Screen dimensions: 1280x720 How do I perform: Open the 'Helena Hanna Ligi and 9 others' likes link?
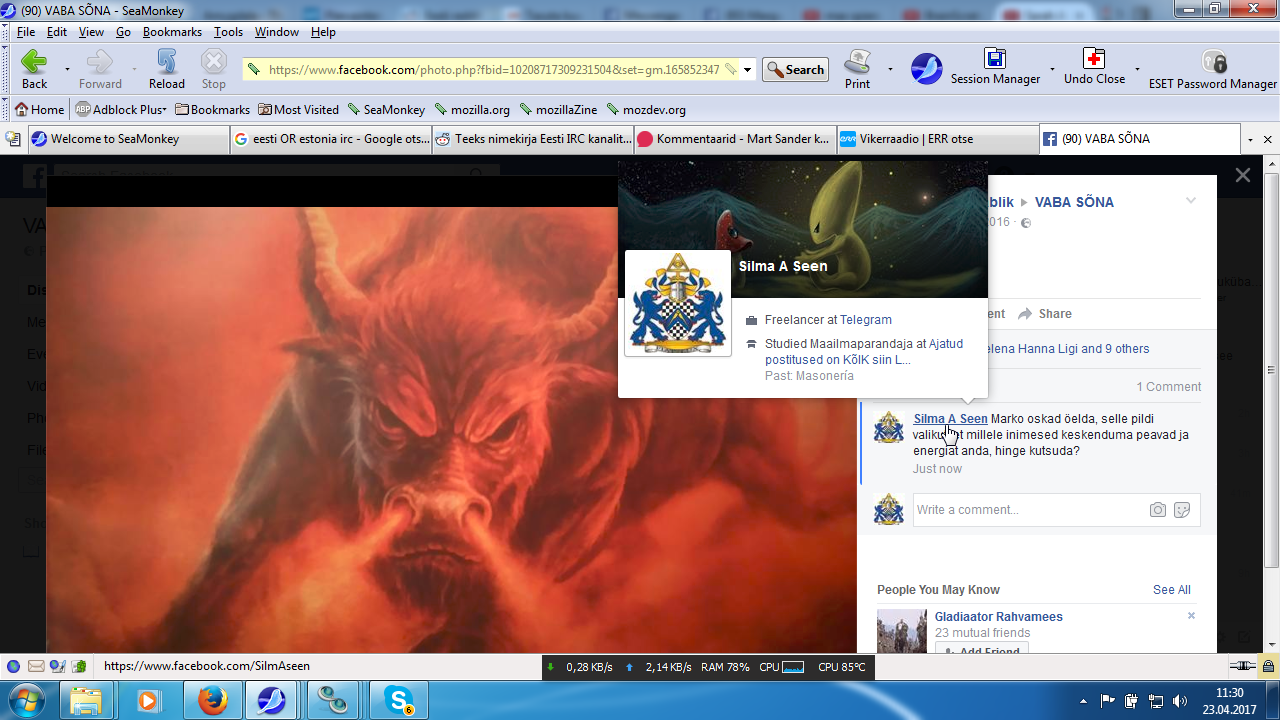tap(1066, 349)
